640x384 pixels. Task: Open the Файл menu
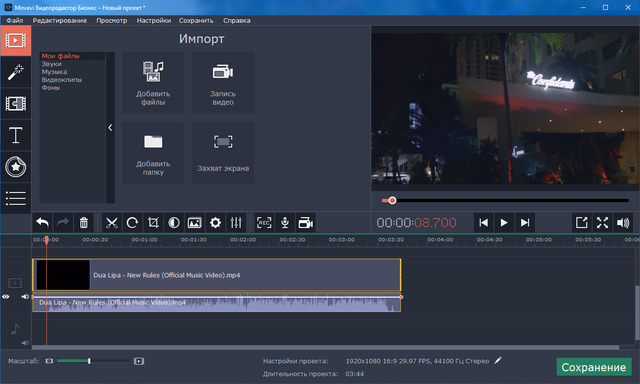15,20
